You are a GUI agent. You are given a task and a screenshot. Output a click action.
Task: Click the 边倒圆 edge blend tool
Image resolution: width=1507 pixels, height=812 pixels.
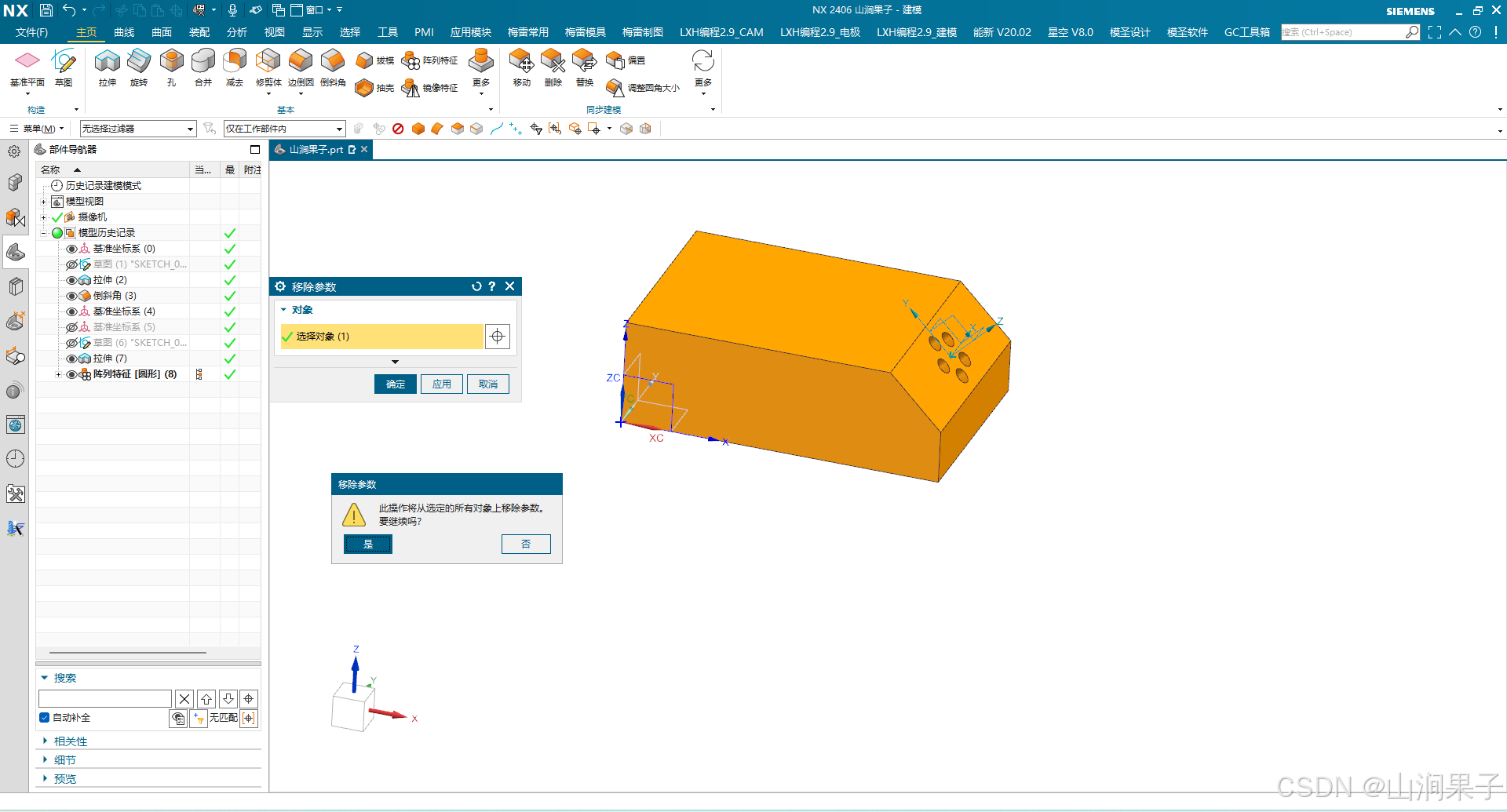(301, 68)
